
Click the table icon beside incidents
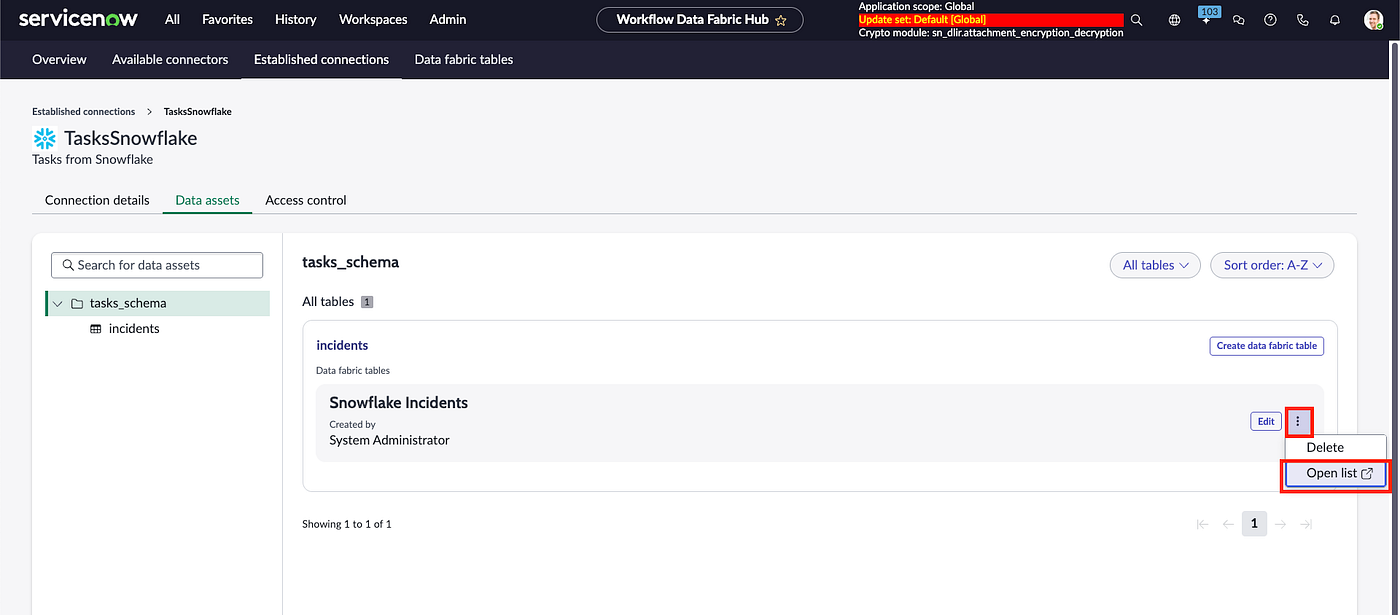[x=96, y=329]
